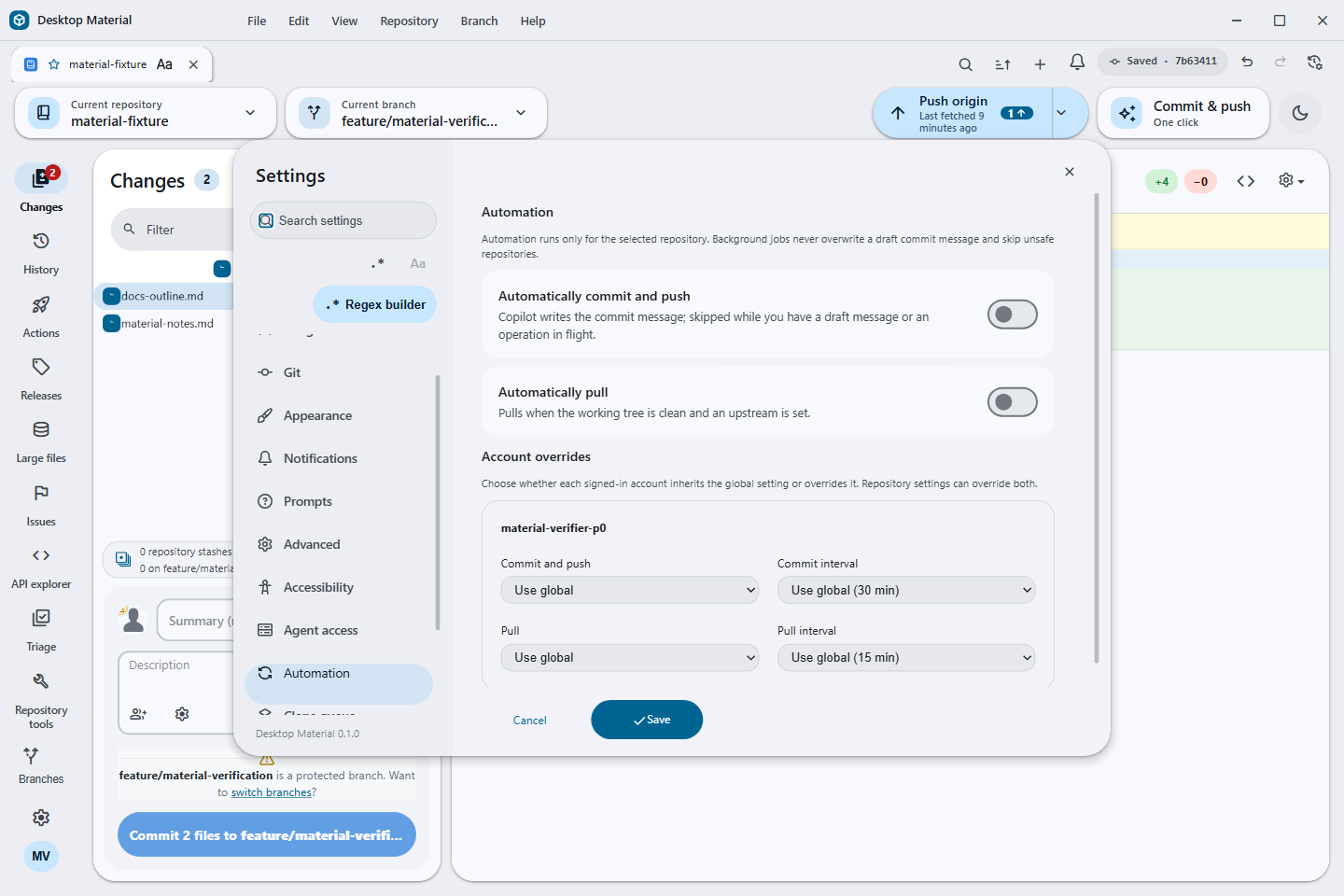The height and width of the screenshot is (896, 1344).
Task: Uncheck the docs-outline.md checkbox
Action: pos(112,296)
